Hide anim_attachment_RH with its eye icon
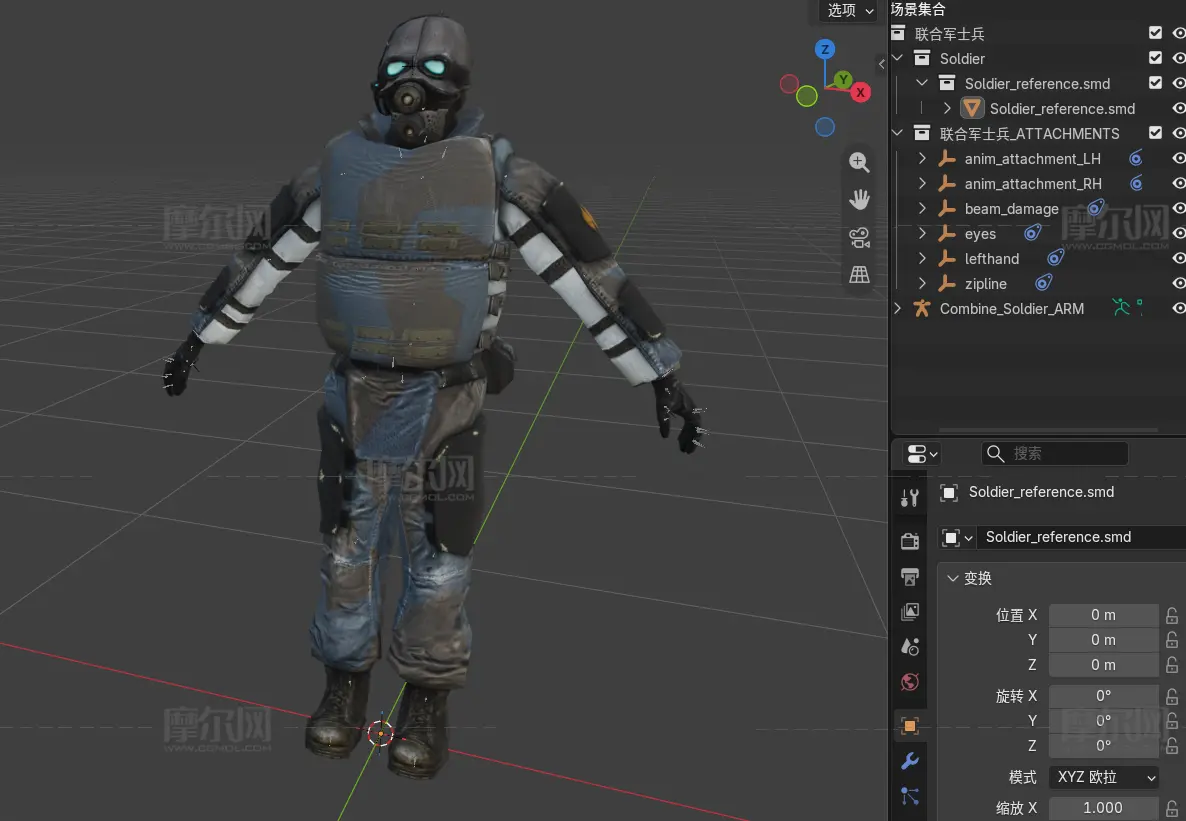The width and height of the screenshot is (1186, 821). tap(1178, 183)
